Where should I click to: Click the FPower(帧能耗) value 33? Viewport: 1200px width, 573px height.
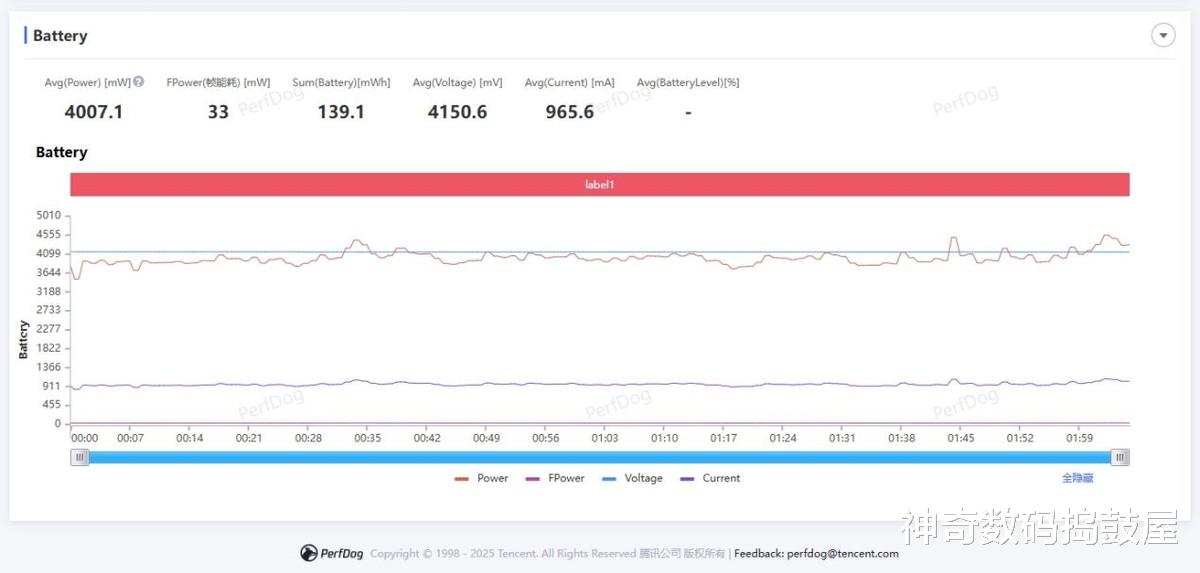tap(218, 112)
